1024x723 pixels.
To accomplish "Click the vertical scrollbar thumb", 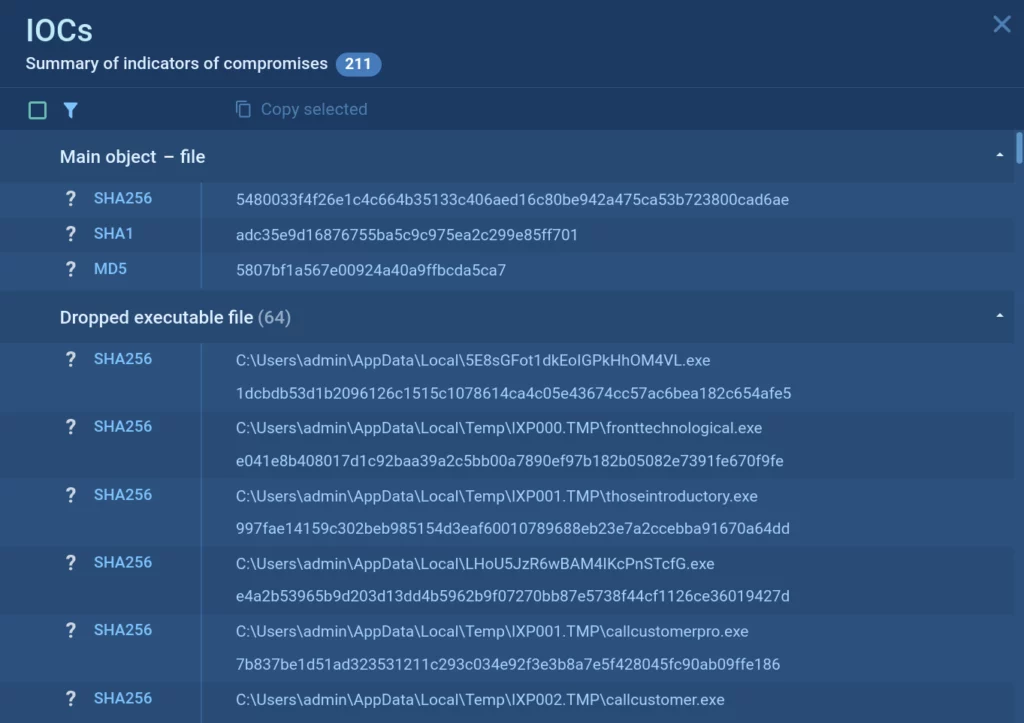I will pos(1019,148).
